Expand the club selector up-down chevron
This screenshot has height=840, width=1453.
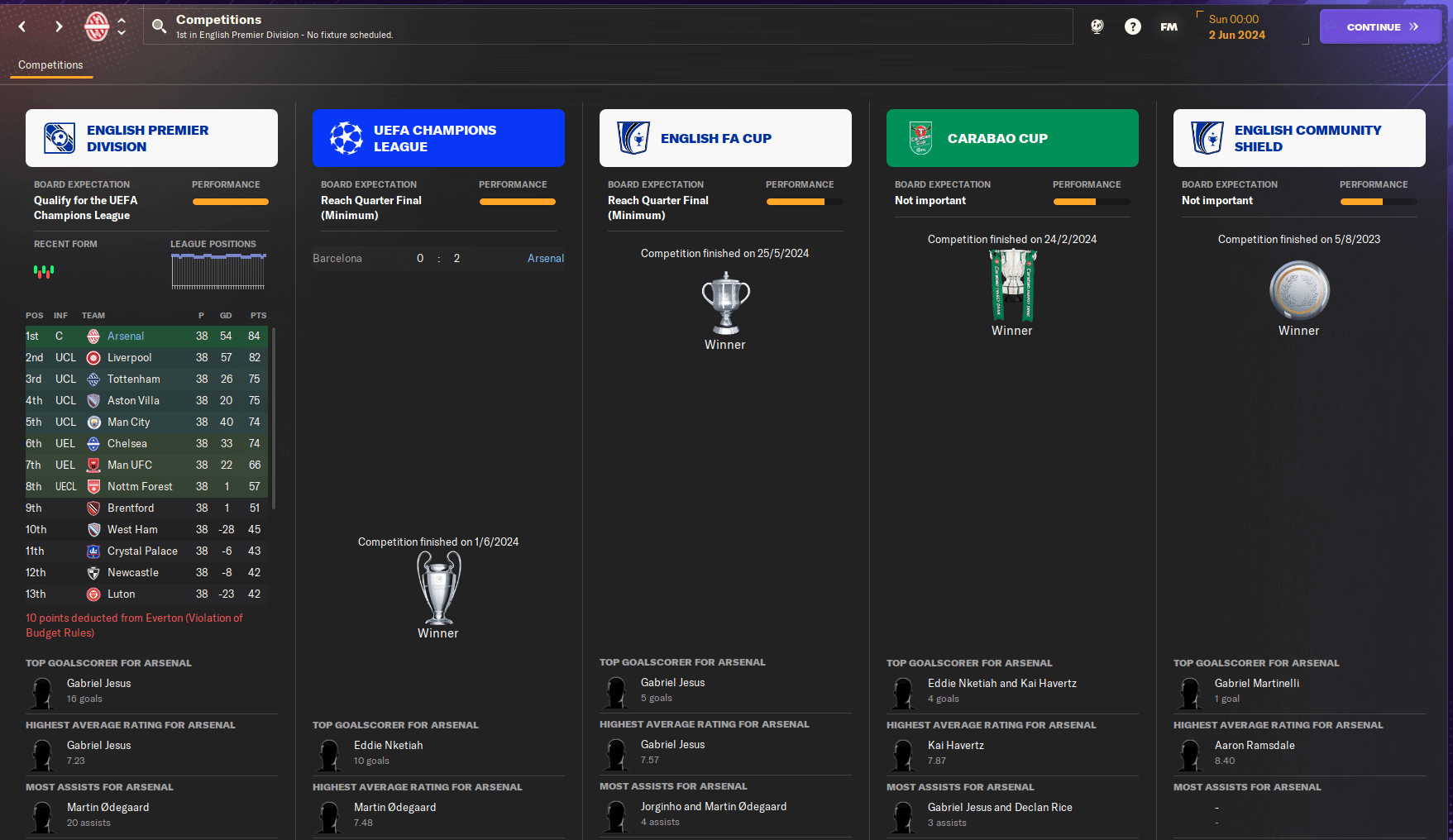click(x=122, y=26)
